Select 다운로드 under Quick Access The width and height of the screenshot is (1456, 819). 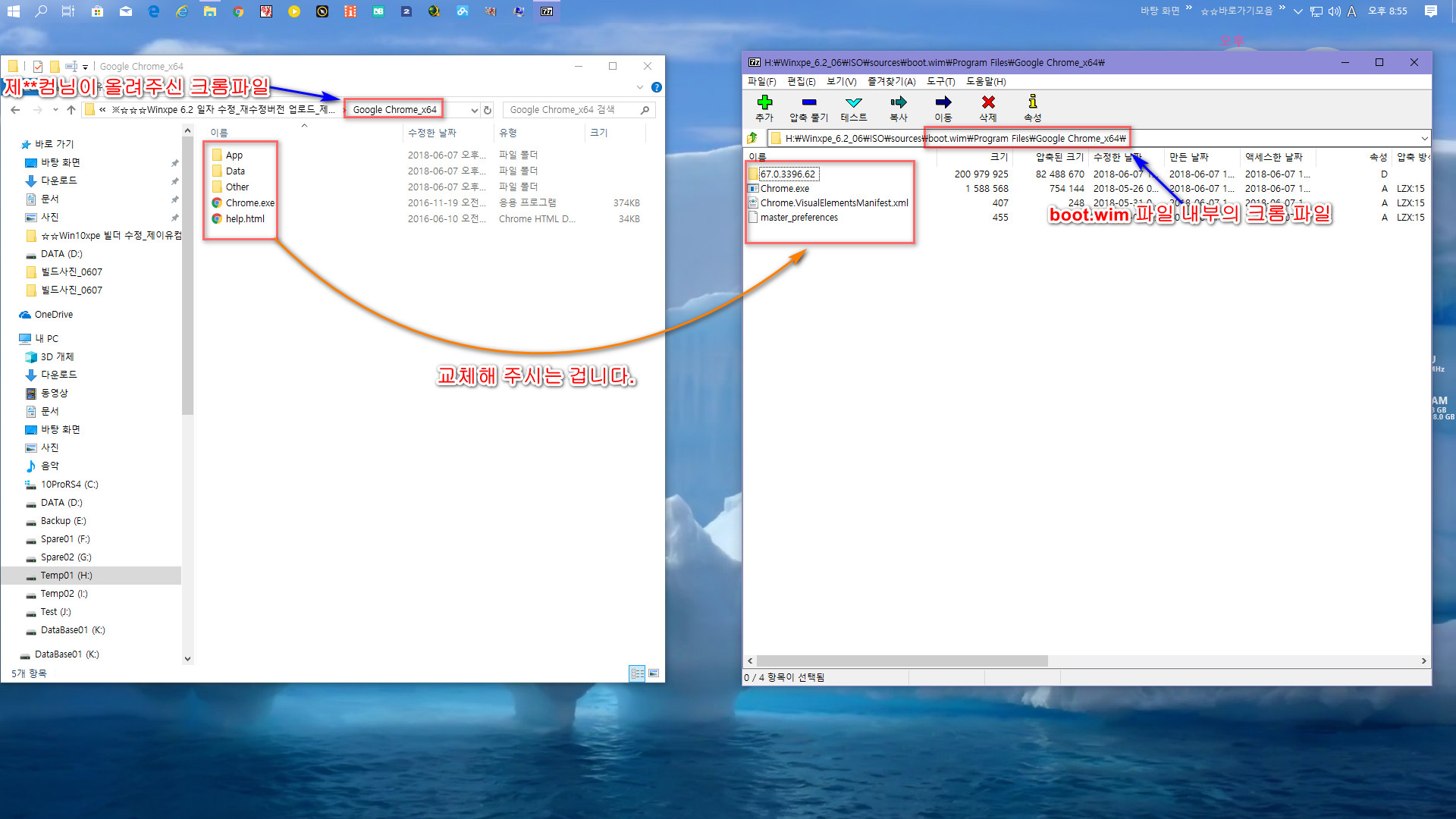[x=59, y=180]
